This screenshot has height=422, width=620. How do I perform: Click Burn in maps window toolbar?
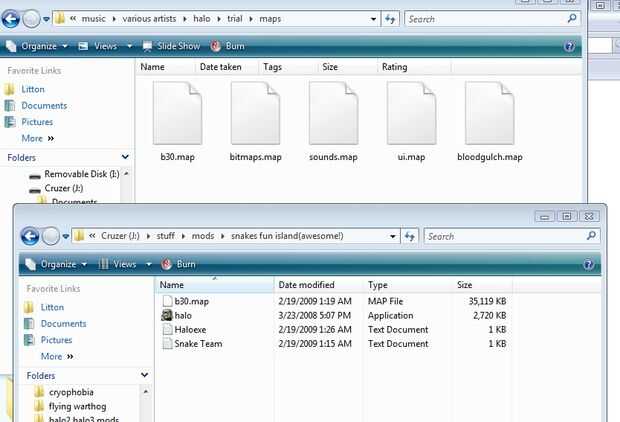point(228,46)
